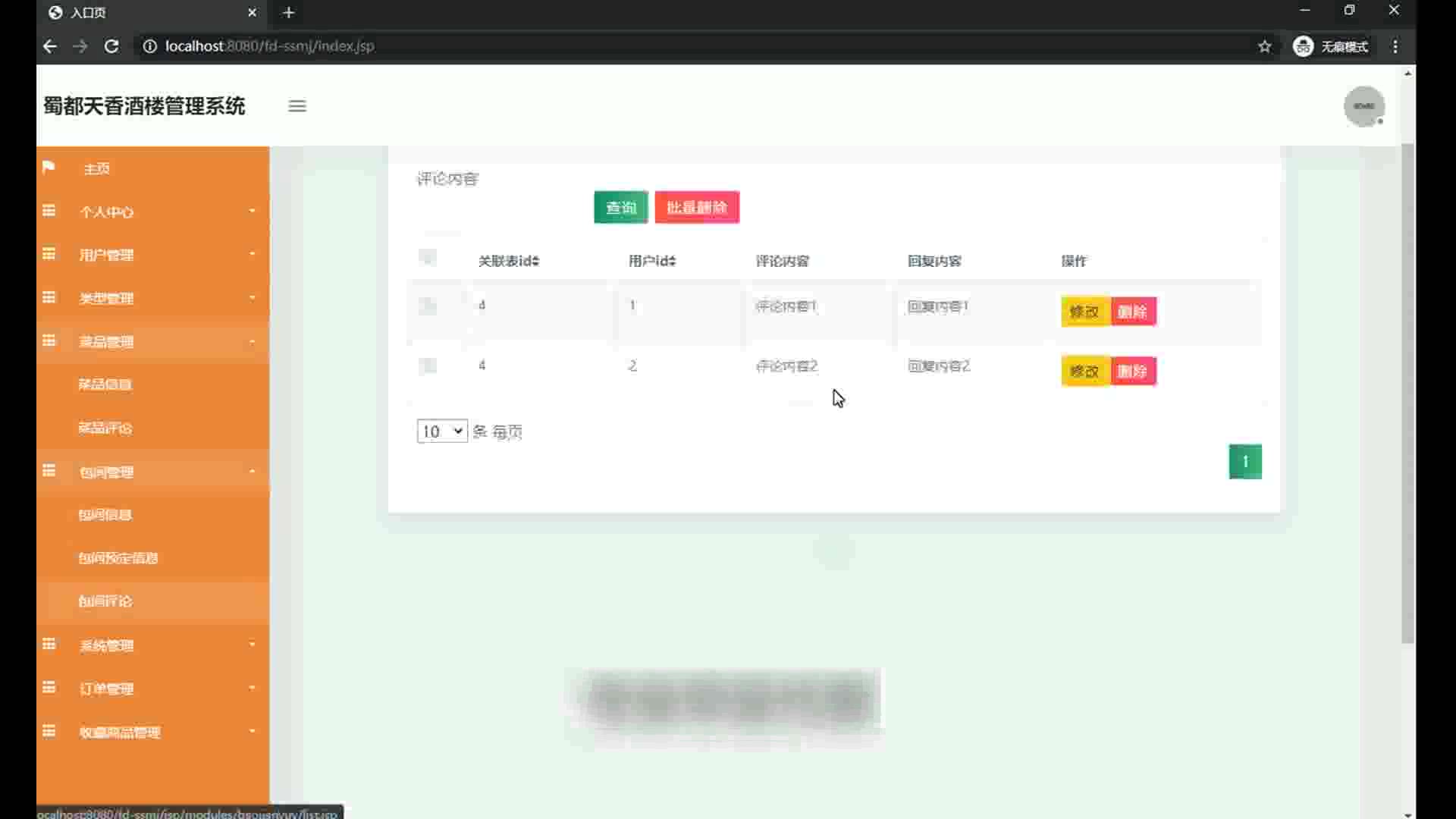This screenshot has height=819, width=1456.
Task: Click 删除 for 评论内容1 row
Action: (x=1133, y=312)
